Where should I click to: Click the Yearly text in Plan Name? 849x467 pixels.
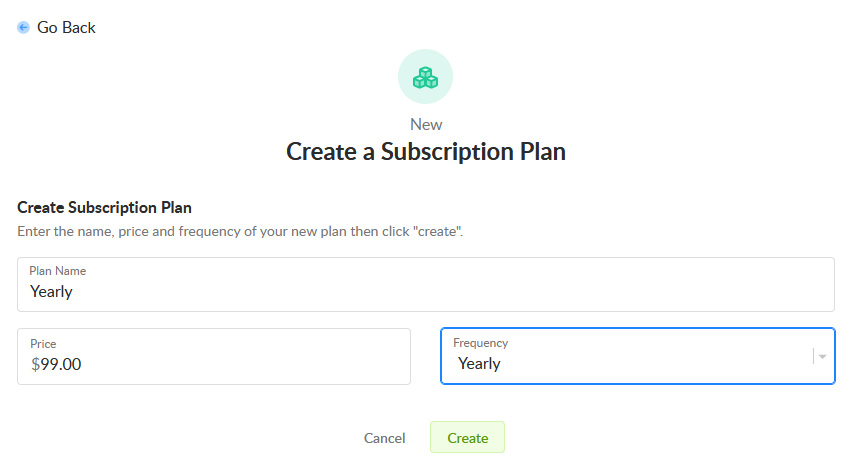51,292
